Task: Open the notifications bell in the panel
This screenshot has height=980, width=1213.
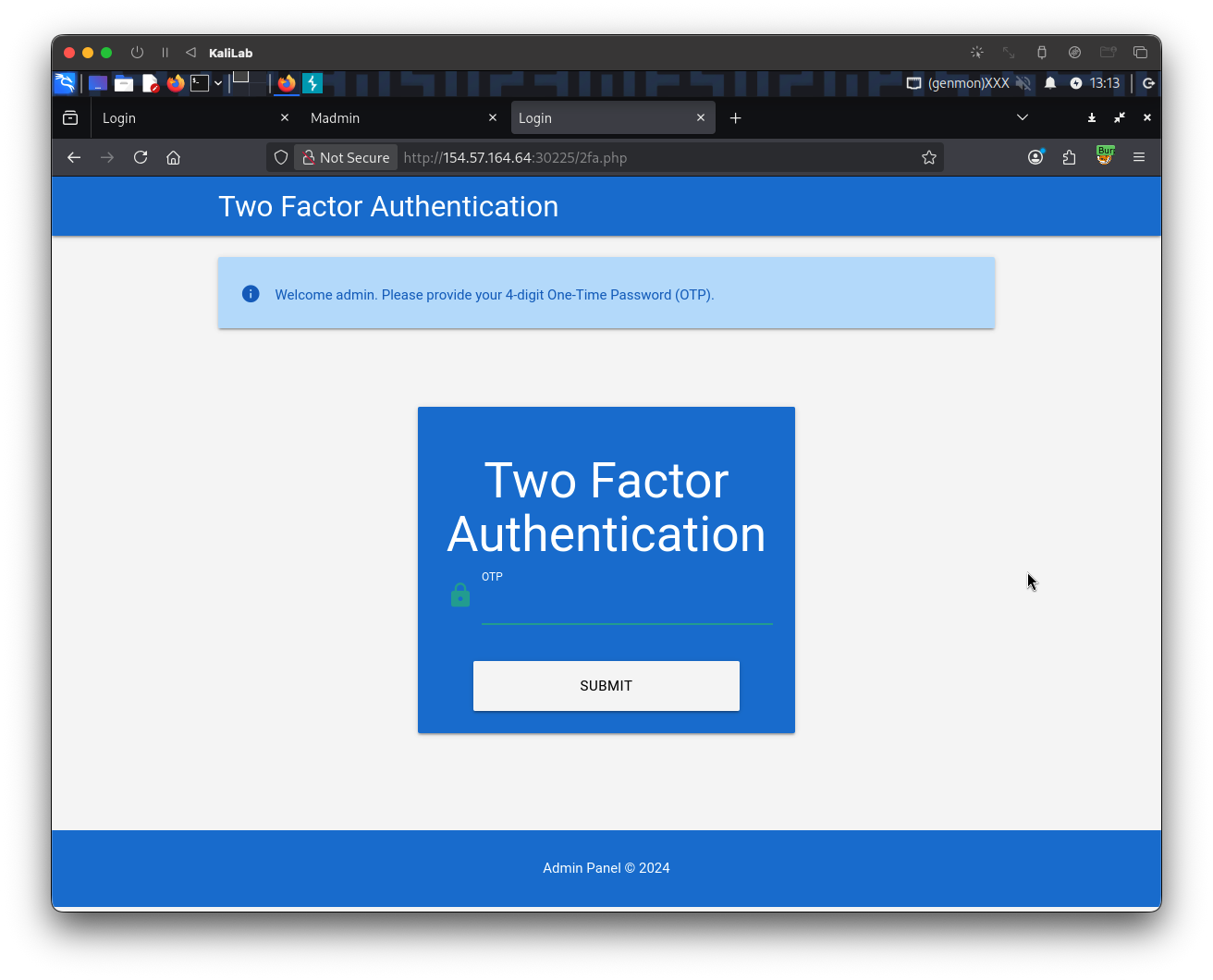Action: [x=1050, y=83]
